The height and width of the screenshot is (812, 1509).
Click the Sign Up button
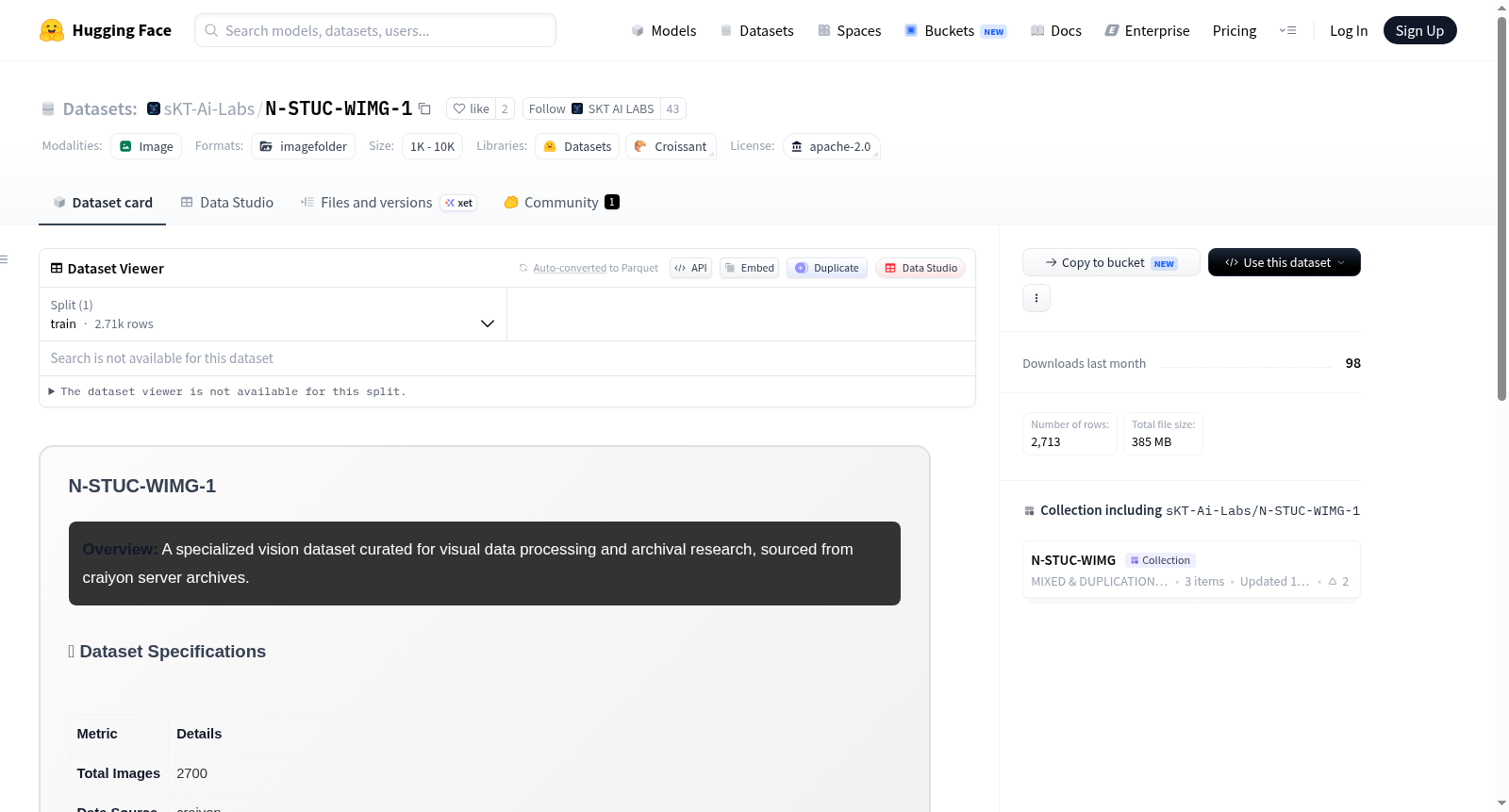pos(1419,30)
